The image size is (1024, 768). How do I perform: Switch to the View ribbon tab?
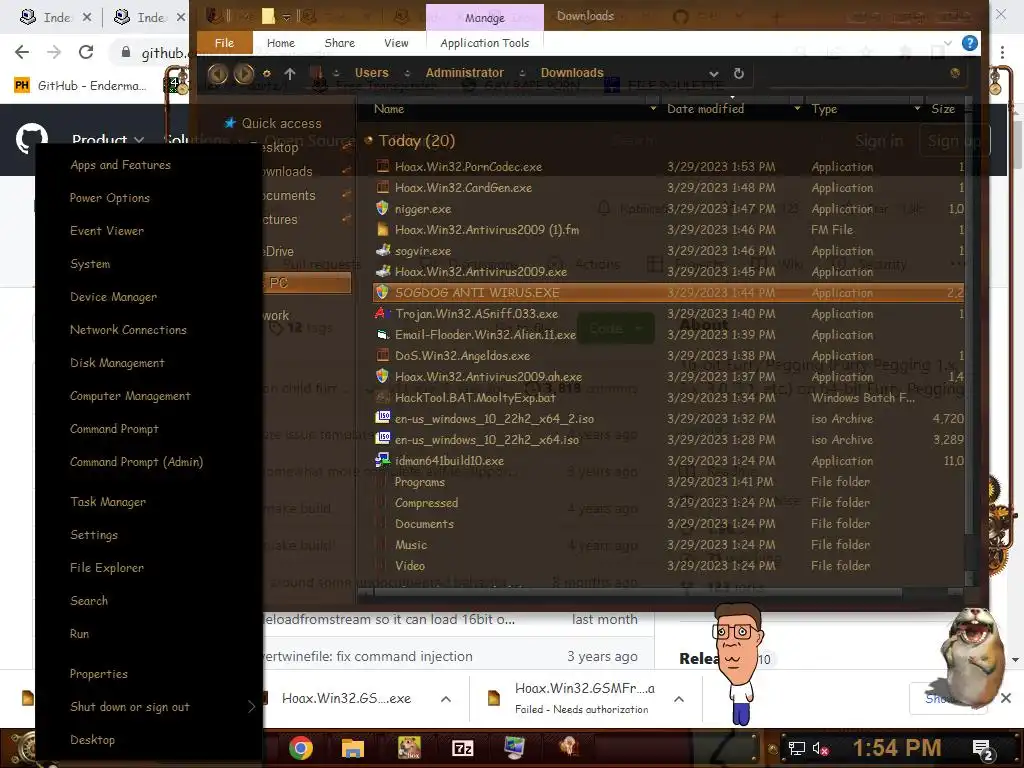click(396, 43)
